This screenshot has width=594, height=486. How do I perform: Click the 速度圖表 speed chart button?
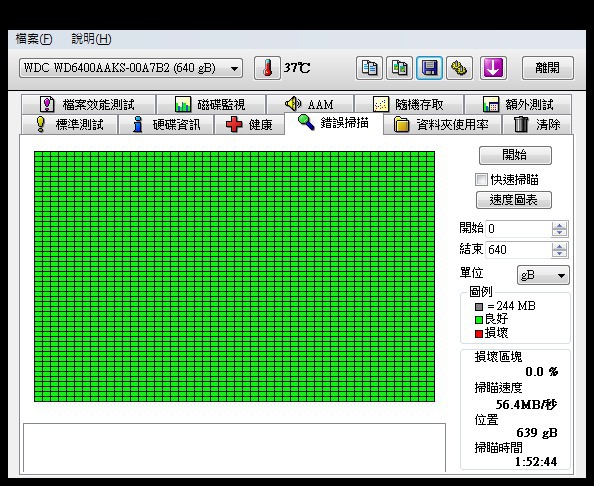point(514,200)
